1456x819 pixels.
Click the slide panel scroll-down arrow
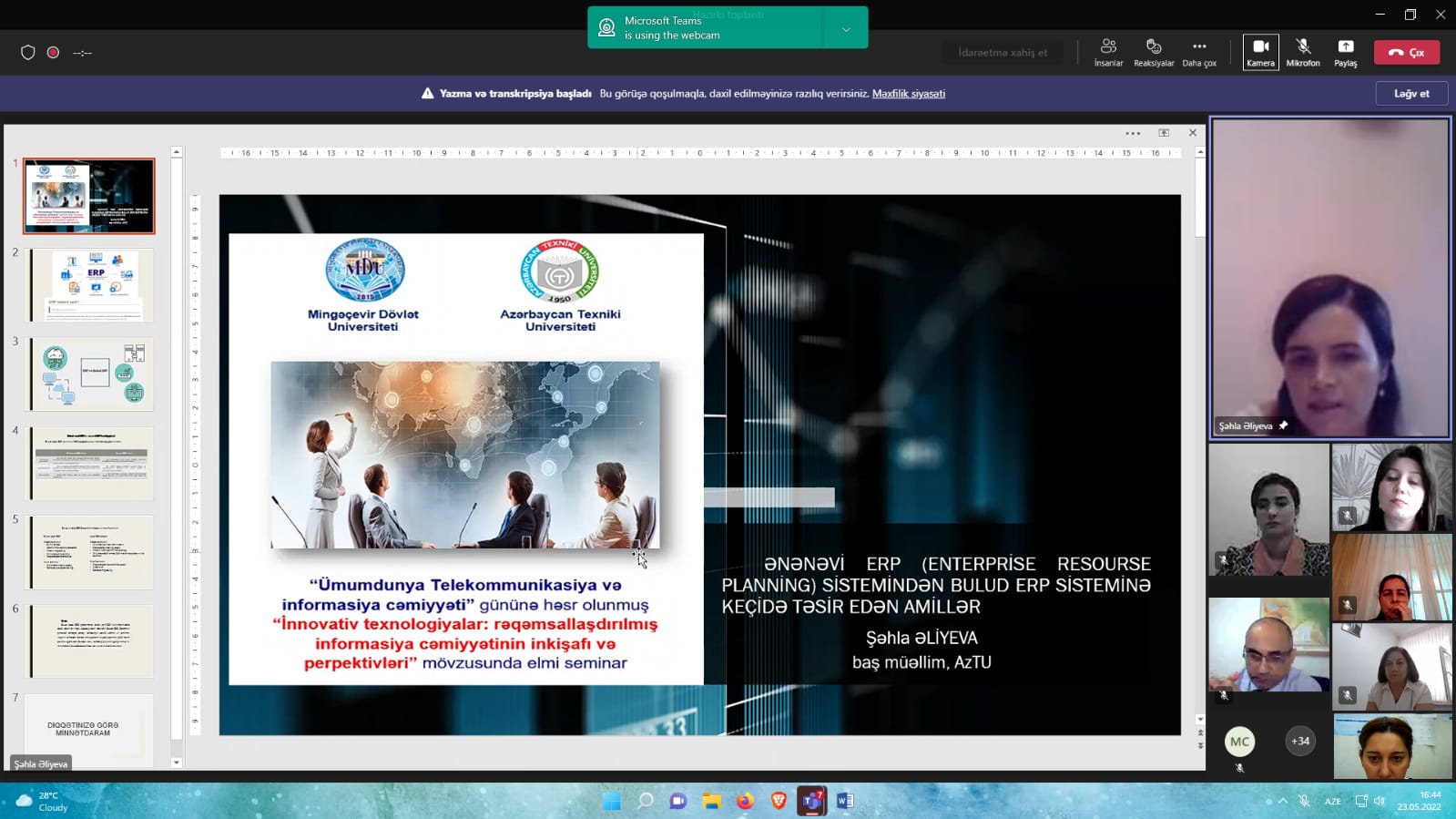(x=177, y=763)
